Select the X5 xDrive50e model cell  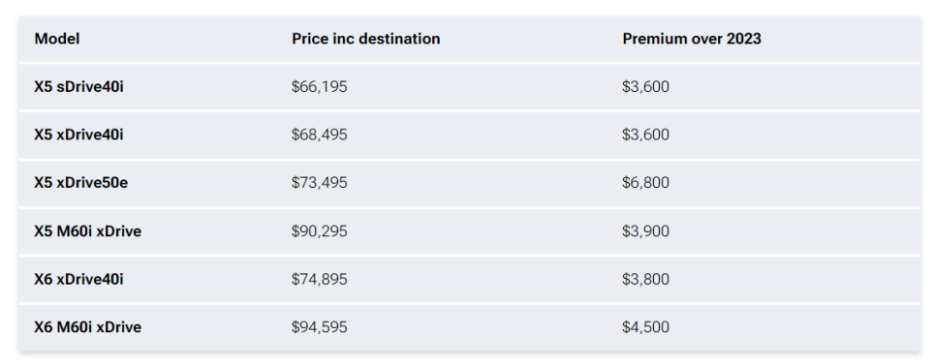81,183
